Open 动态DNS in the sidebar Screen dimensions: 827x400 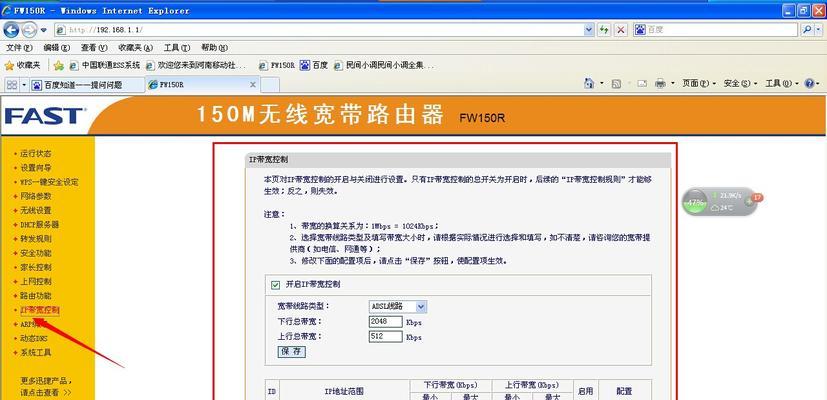tap(34, 339)
